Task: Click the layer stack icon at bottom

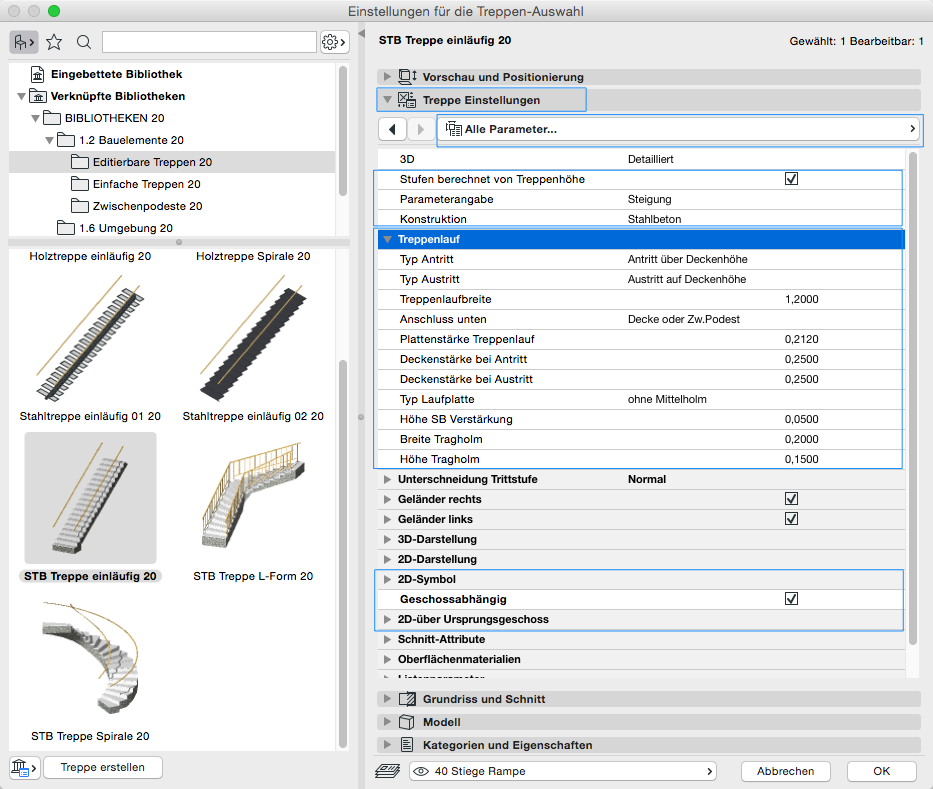Action: pos(389,771)
